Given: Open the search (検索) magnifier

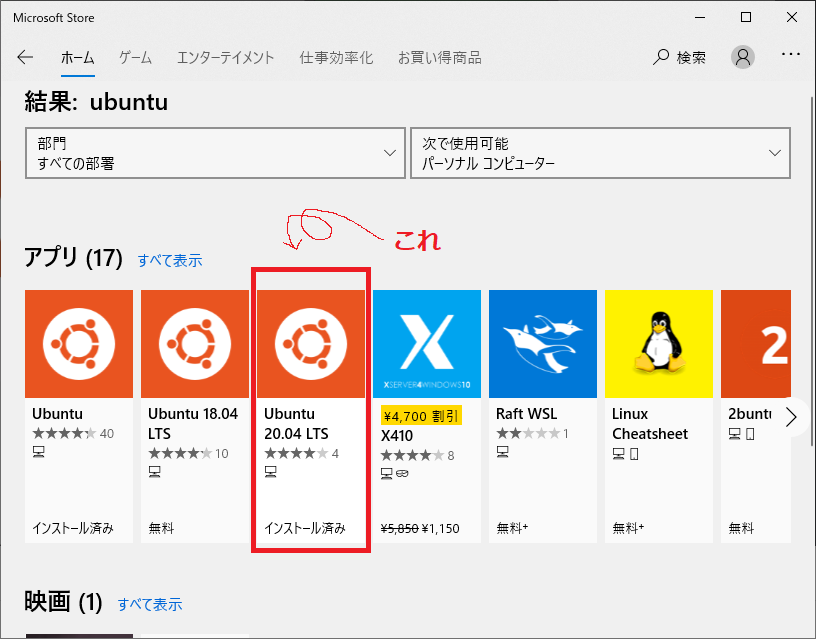Looking at the screenshot, I should coord(679,57).
